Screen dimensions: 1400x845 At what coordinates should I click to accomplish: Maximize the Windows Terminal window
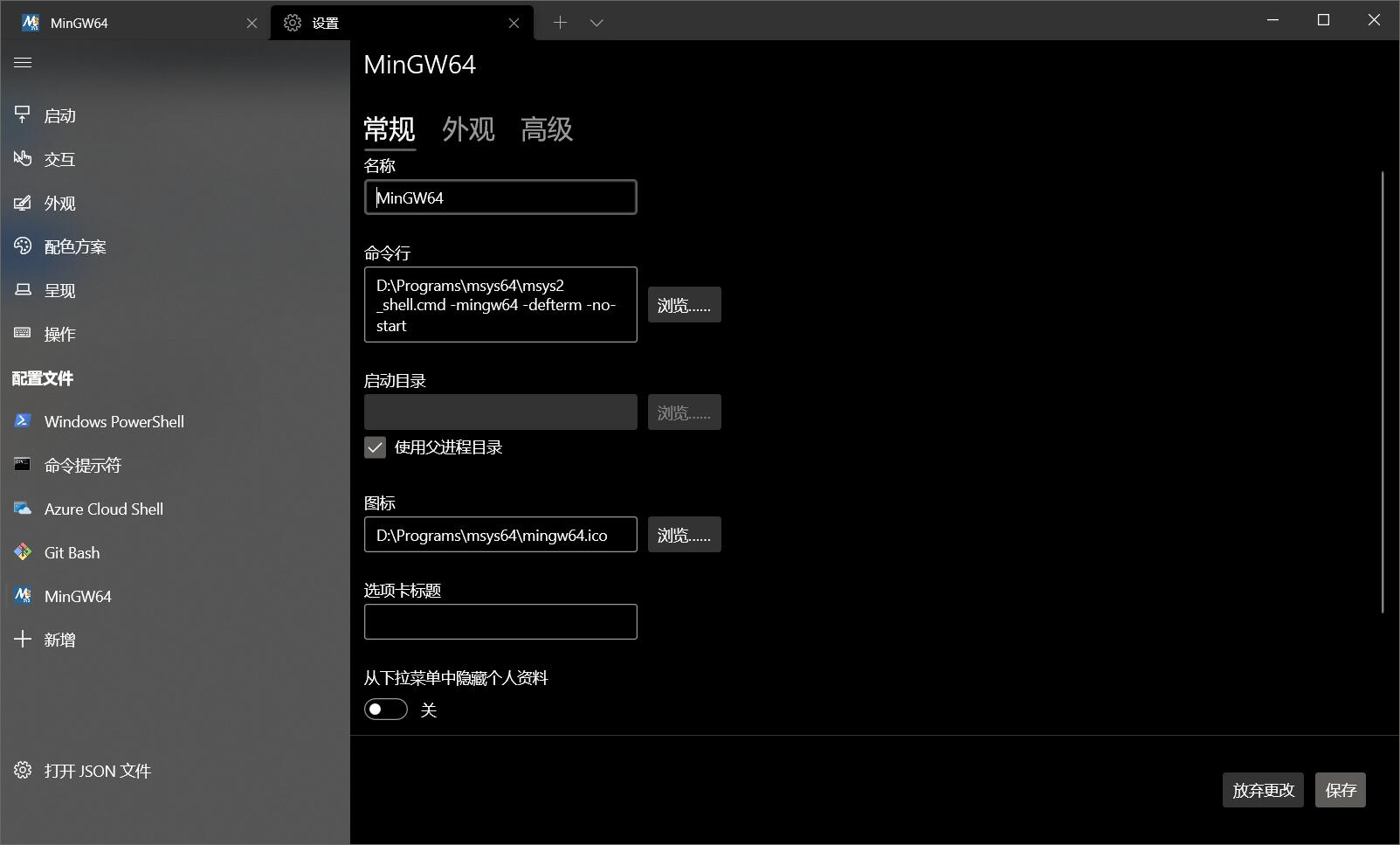click(1323, 20)
